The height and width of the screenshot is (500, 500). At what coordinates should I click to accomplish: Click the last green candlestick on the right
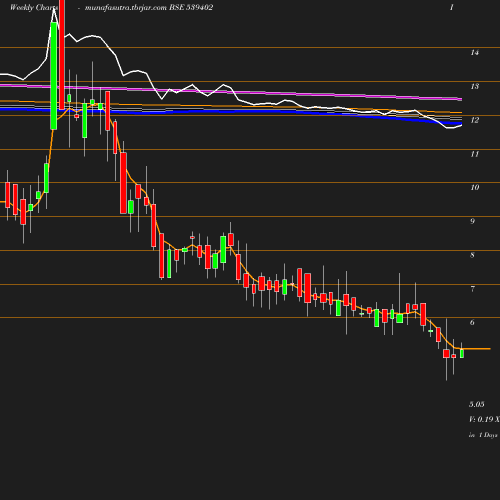[x=462, y=353]
